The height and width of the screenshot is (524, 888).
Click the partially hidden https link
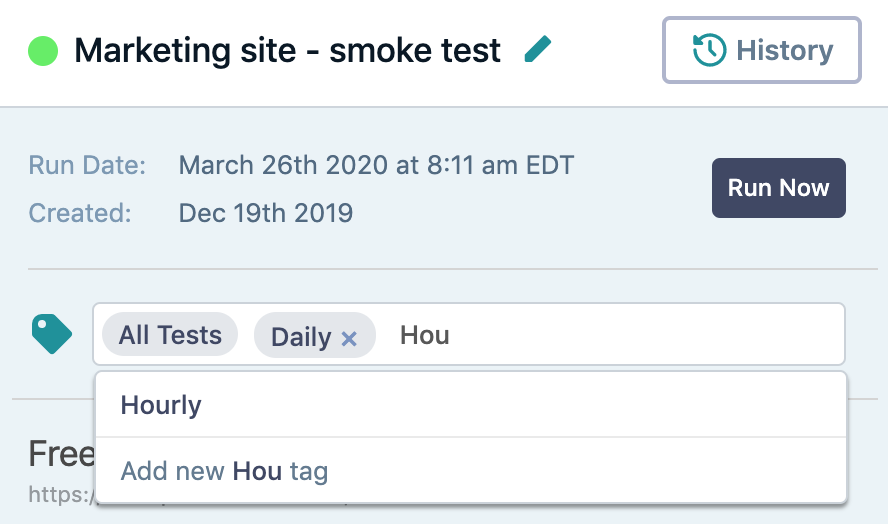tap(62, 495)
